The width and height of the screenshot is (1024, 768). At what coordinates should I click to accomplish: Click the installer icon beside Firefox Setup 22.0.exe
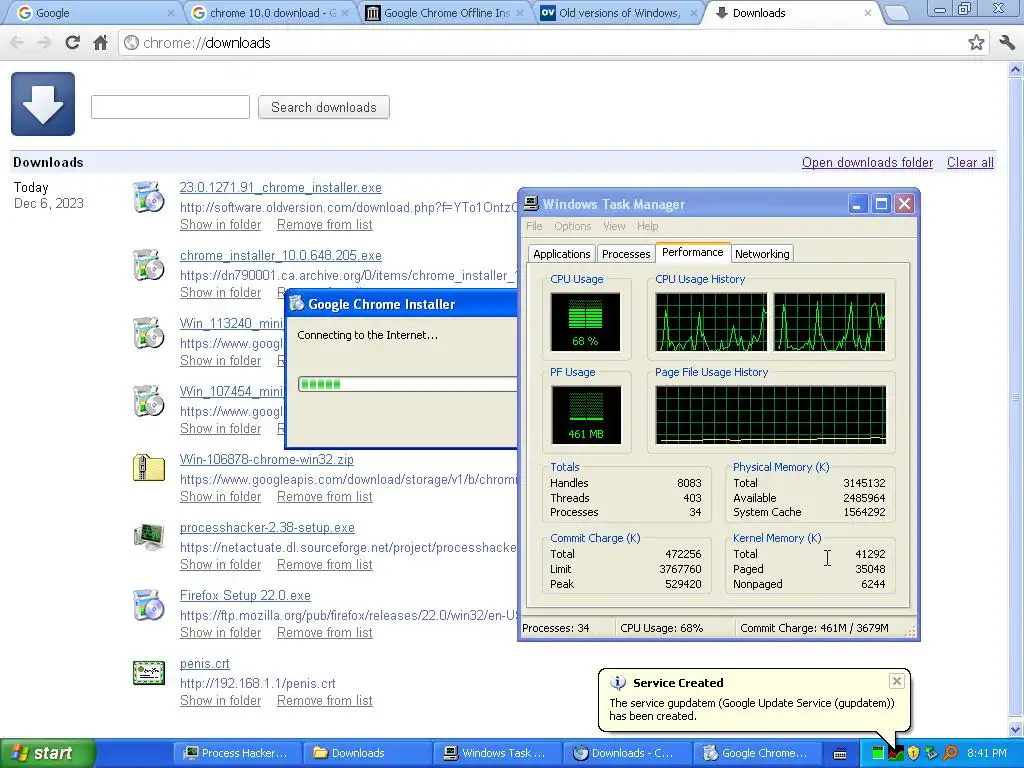click(x=149, y=605)
